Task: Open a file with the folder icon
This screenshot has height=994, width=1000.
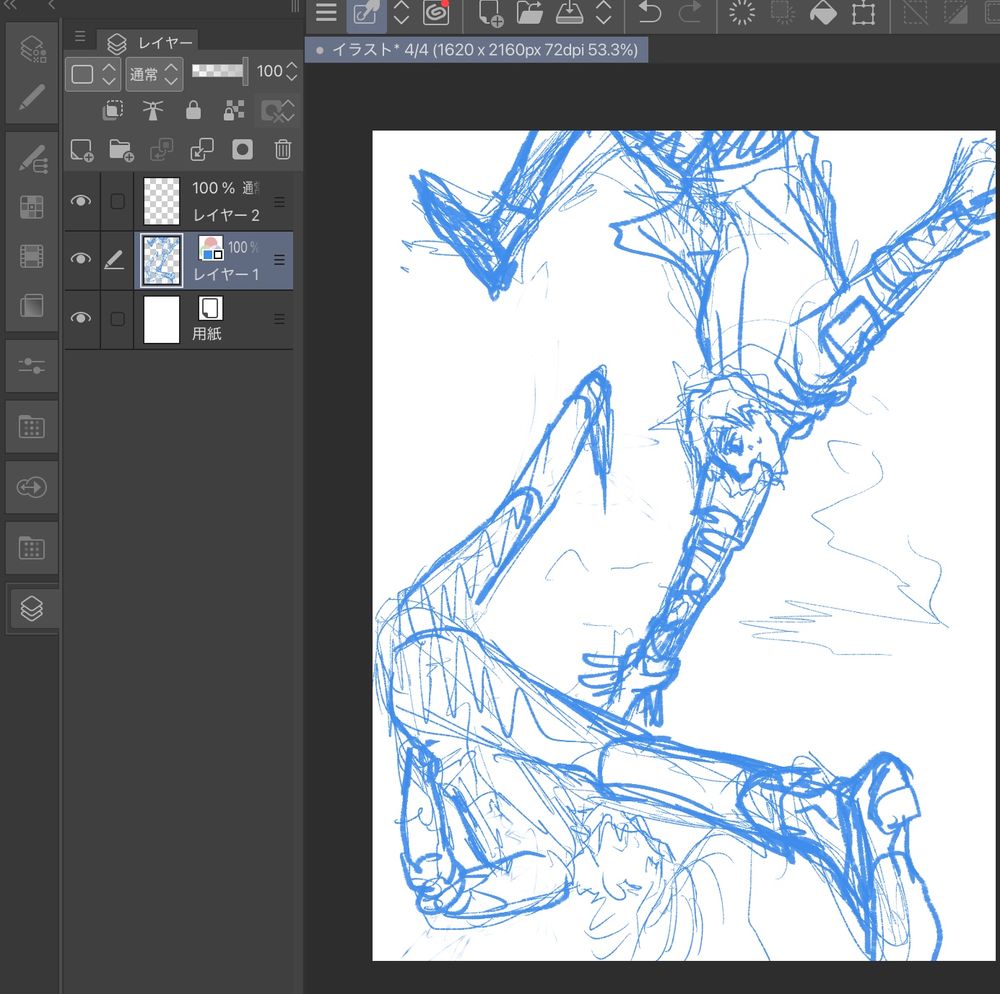Action: coord(529,12)
